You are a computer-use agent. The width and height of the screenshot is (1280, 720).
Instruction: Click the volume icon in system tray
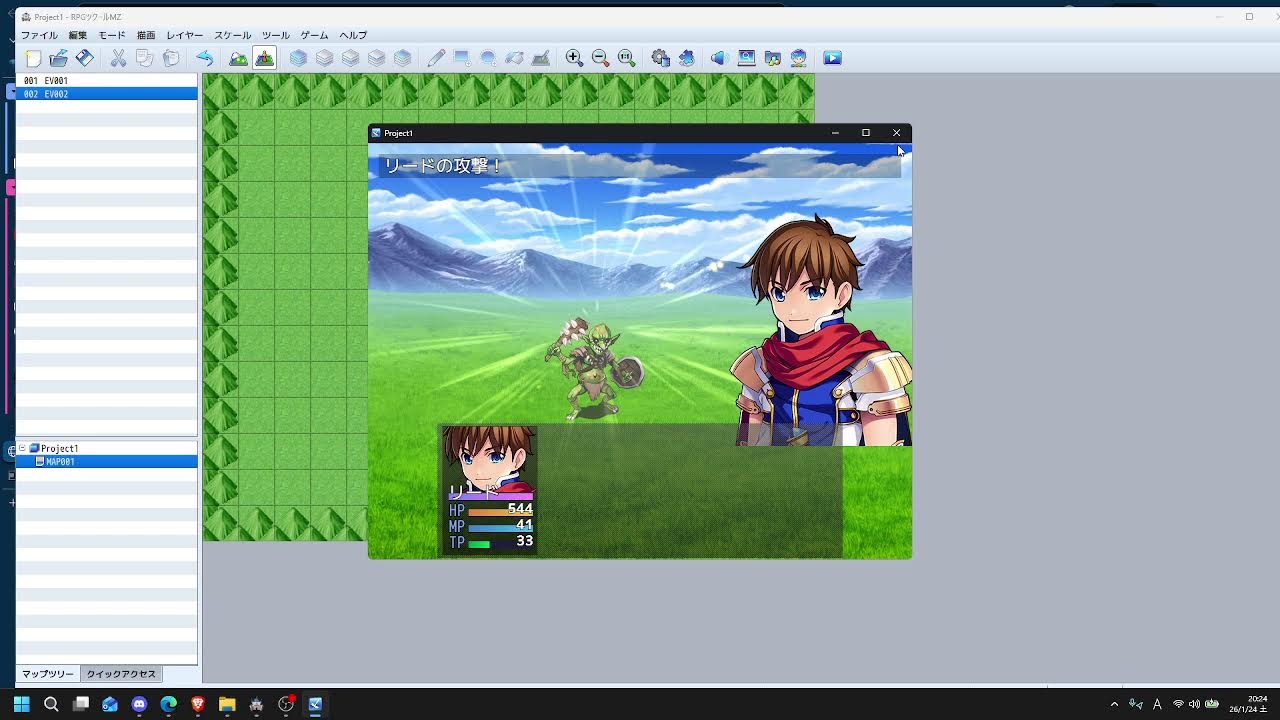coord(1194,704)
